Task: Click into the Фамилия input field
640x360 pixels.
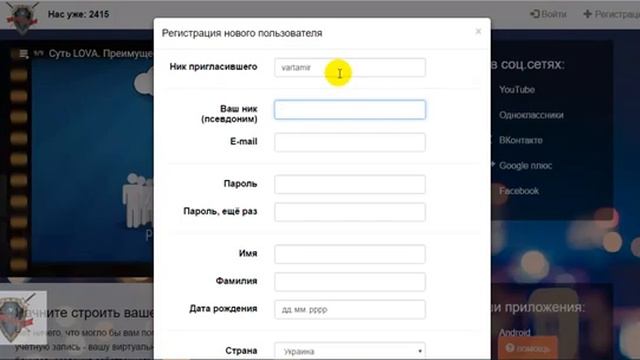Action: point(350,282)
